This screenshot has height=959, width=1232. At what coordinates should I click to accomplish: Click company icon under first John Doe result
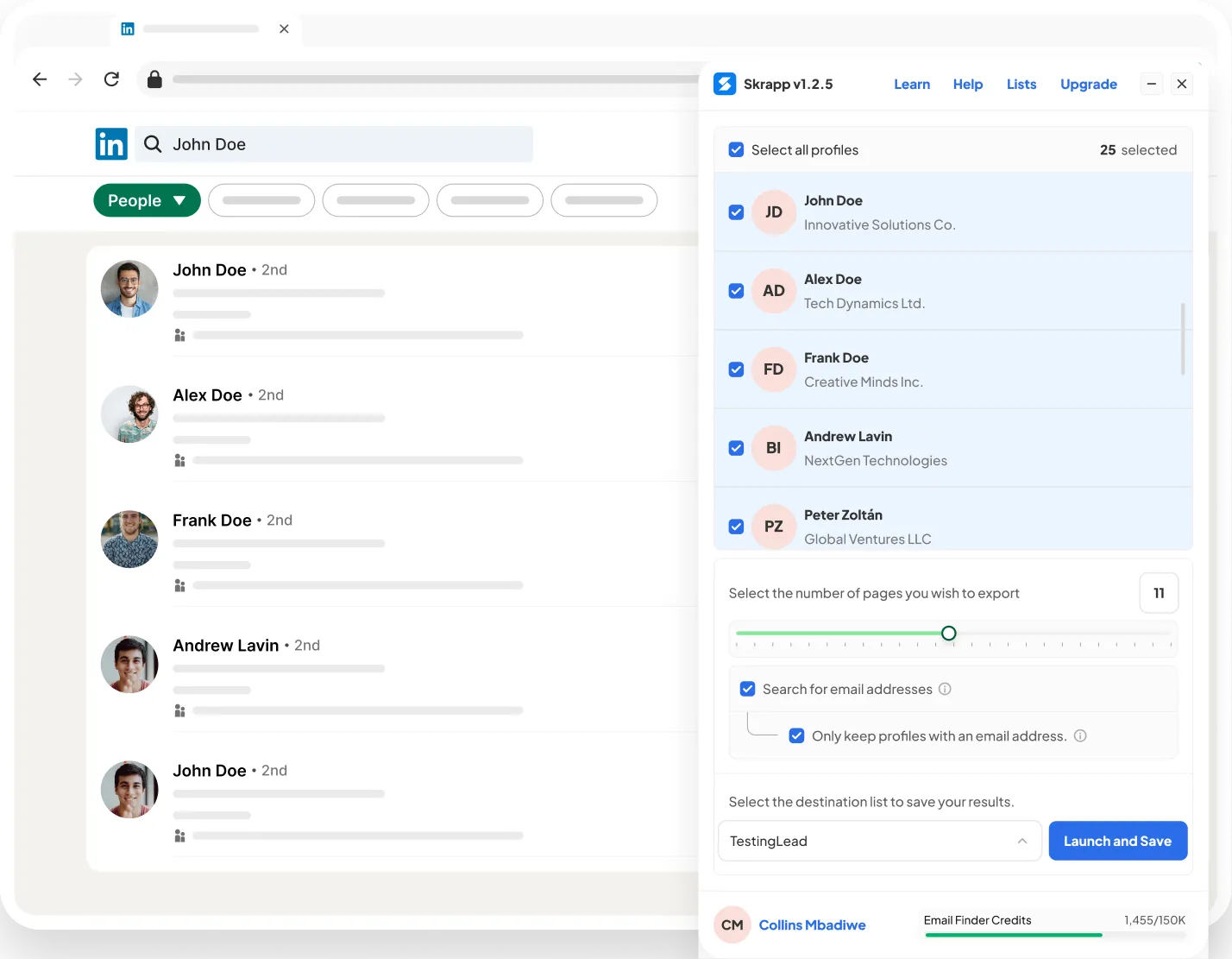click(179, 335)
